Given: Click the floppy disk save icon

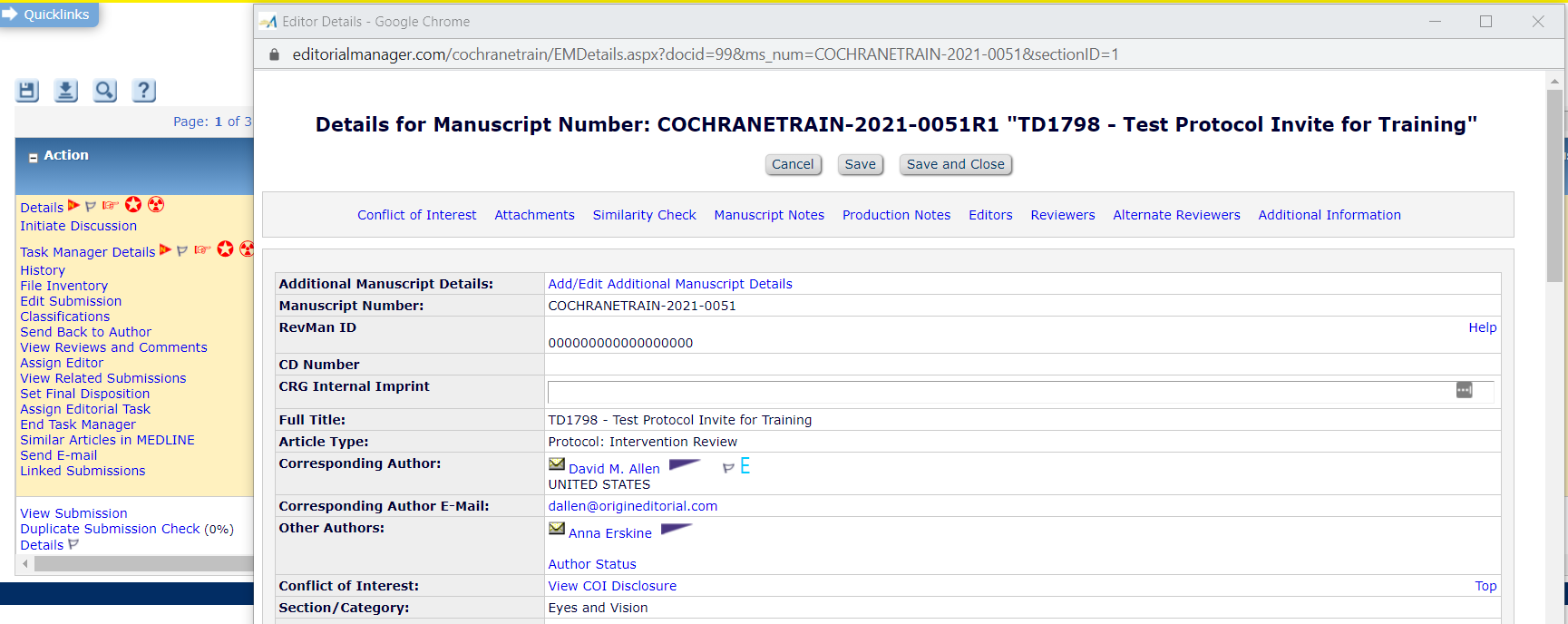Looking at the screenshot, I should point(27,91).
